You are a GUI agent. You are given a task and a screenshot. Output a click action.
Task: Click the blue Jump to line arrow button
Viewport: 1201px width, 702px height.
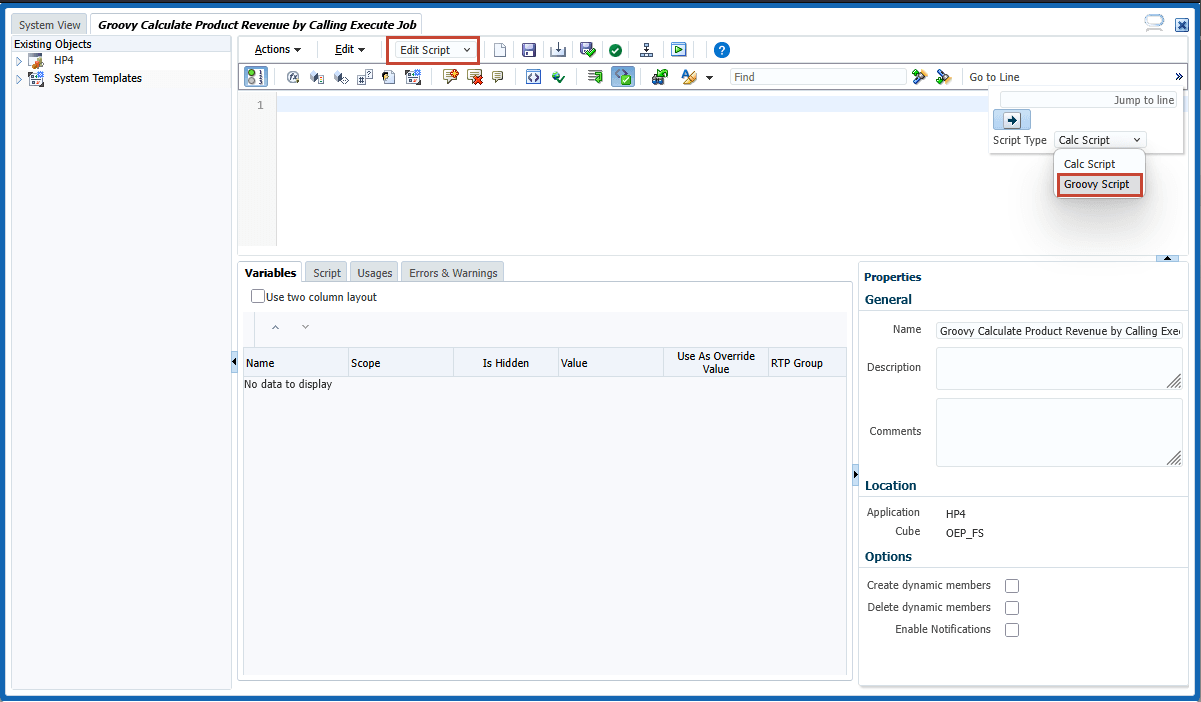pyautogui.click(x=1011, y=119)
